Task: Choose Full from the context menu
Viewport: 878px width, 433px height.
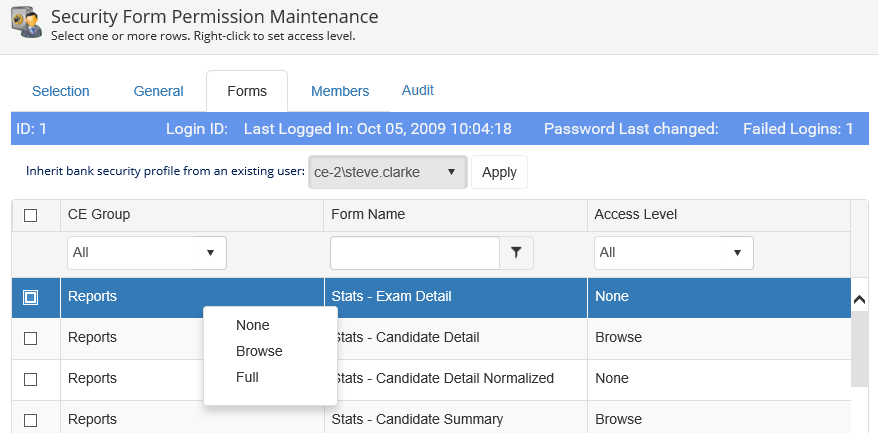Action: pyautogui.click(x=247, y=377)
